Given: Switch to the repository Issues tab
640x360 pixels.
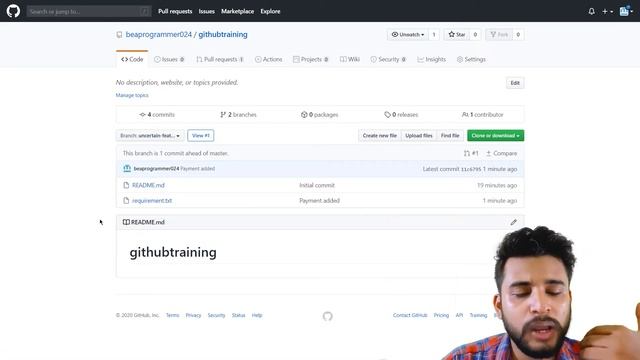Looking at the screenshot, I should pyautogui.click(x=169, y=59).
